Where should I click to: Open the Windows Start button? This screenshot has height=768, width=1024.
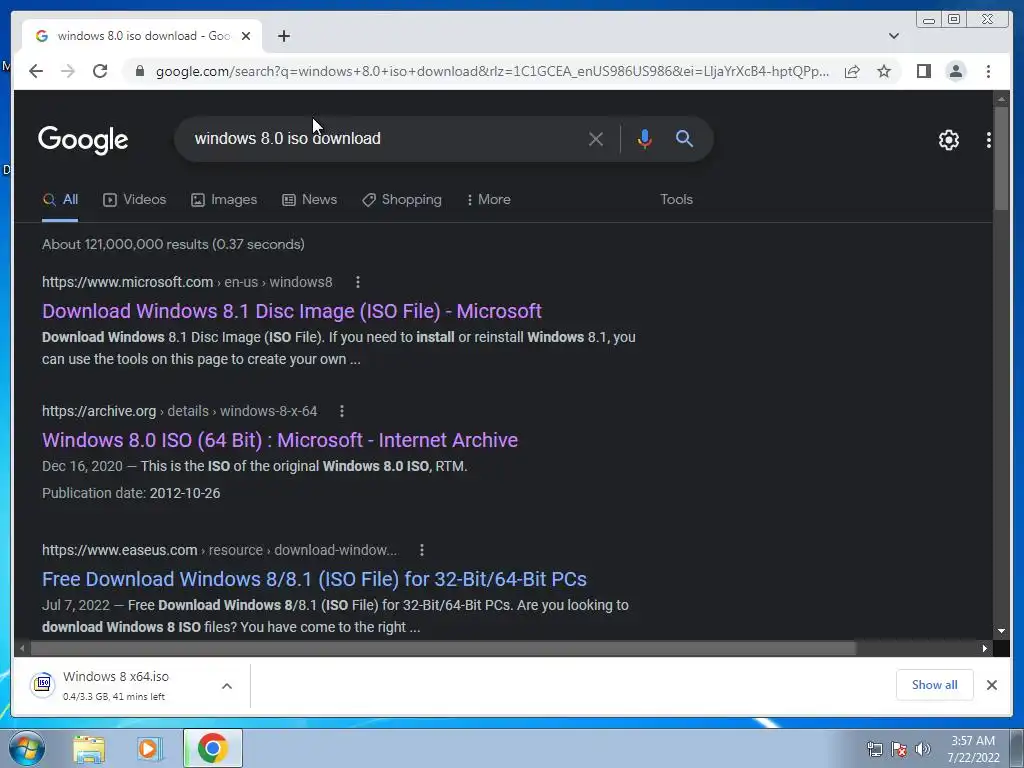(x=26, y=748)
